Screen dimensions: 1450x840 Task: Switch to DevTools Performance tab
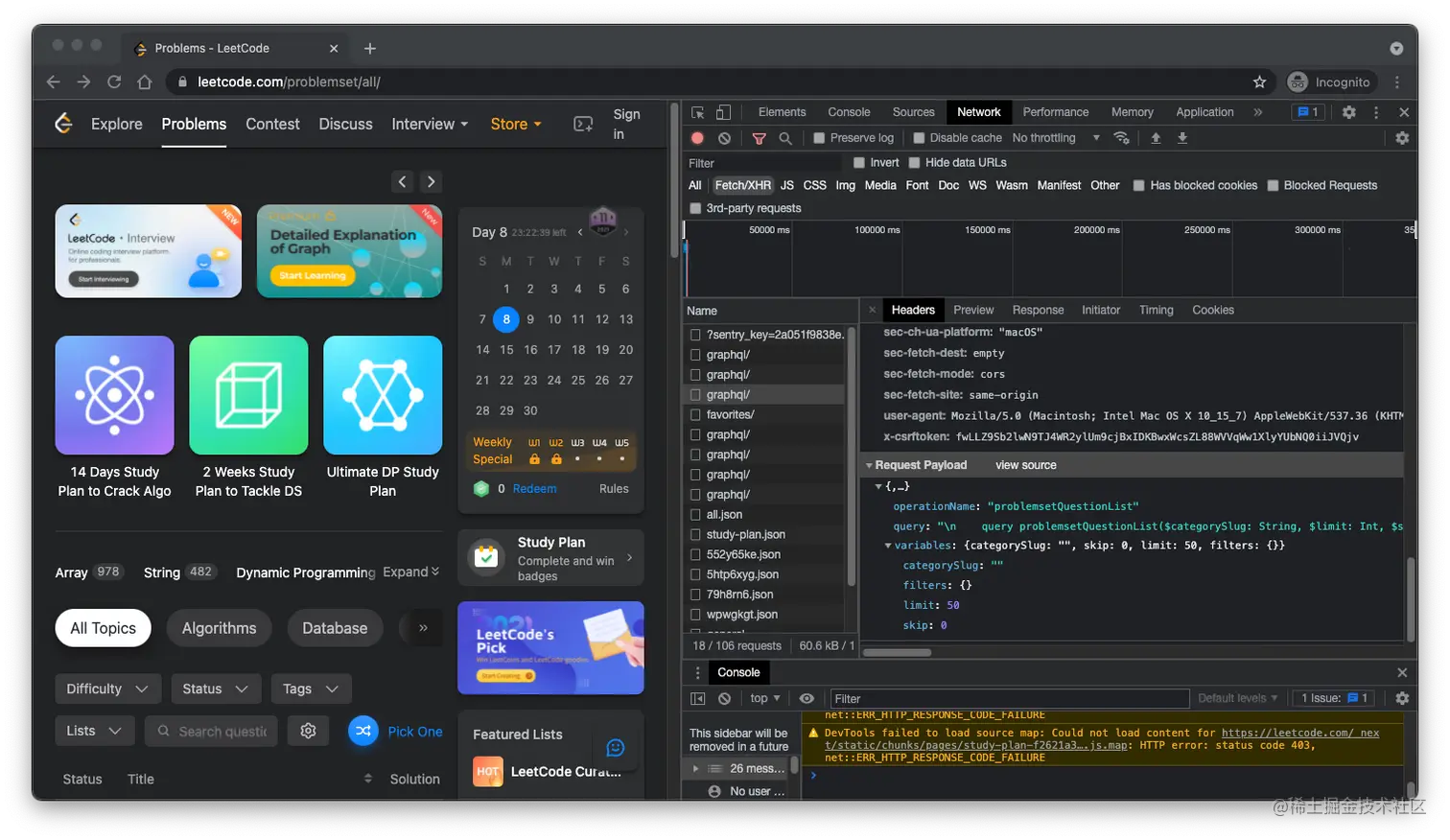click(x=1055, y=112)
